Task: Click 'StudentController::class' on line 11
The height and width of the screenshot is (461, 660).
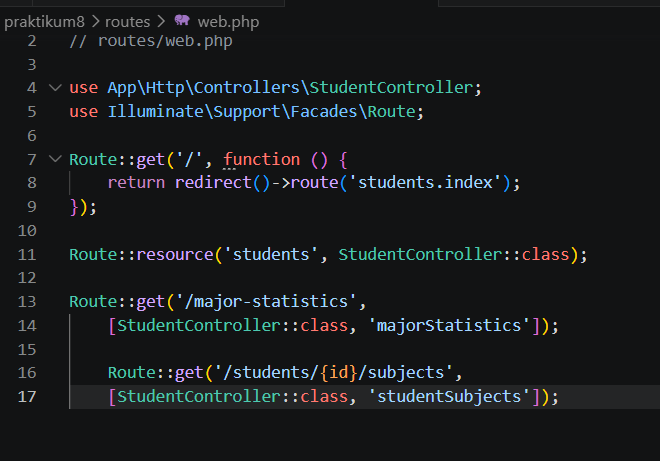Action: (x=454, y=254)
